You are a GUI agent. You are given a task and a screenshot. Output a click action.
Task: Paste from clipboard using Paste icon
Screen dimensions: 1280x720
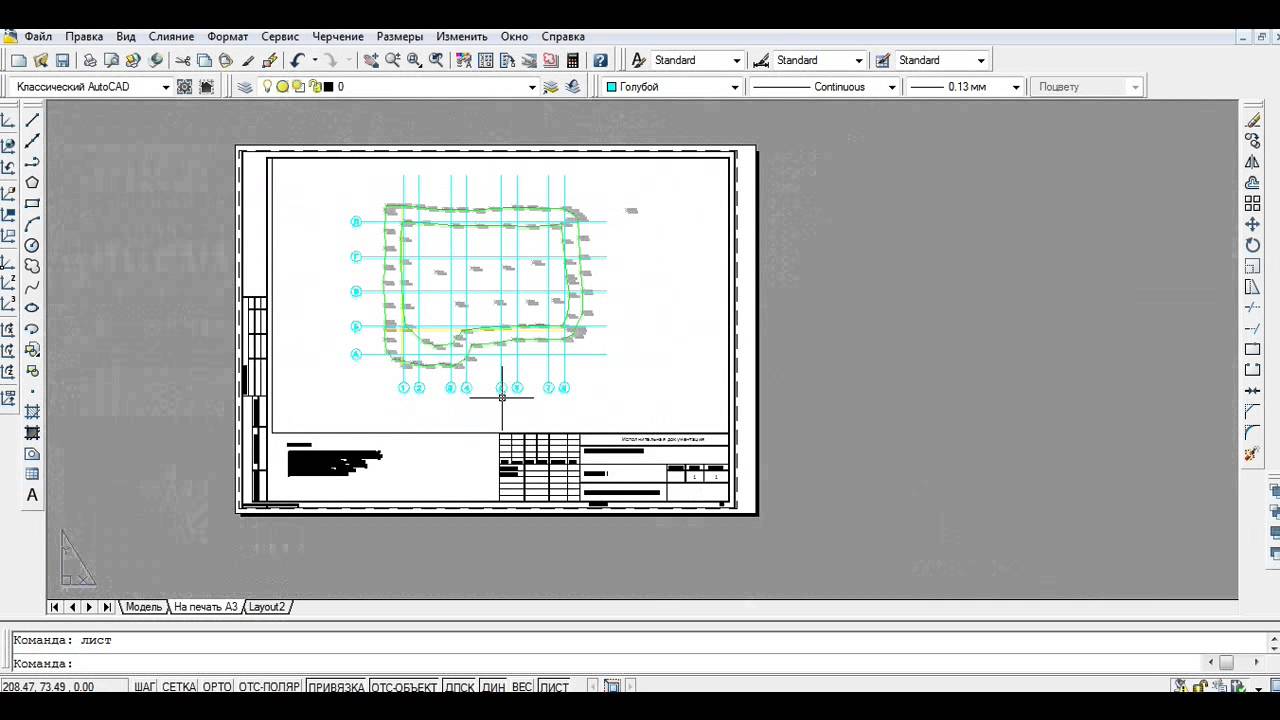pyautogui.click(x=226, y=60)
